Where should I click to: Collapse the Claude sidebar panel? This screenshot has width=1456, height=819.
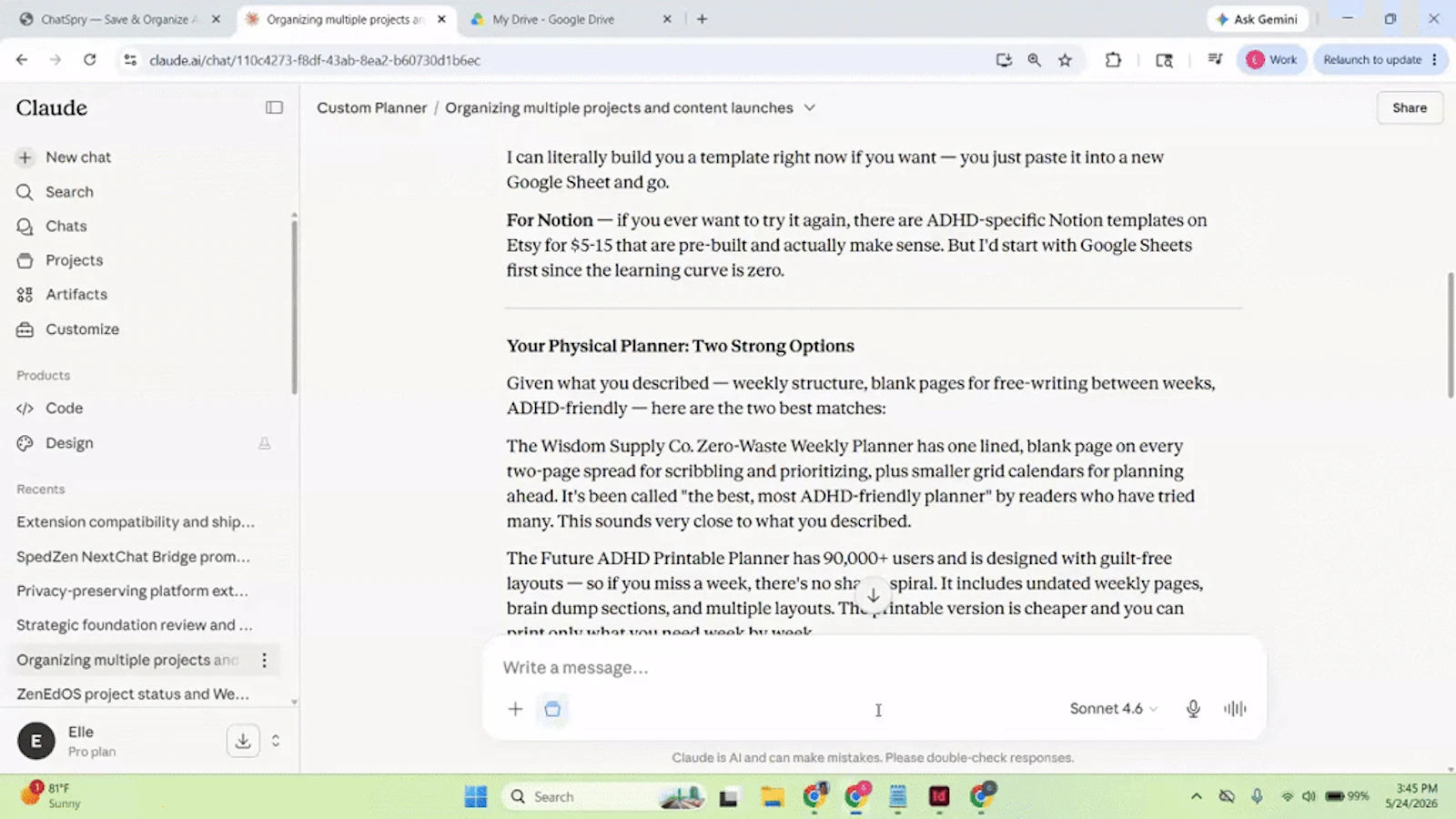[x=274, y=107]
